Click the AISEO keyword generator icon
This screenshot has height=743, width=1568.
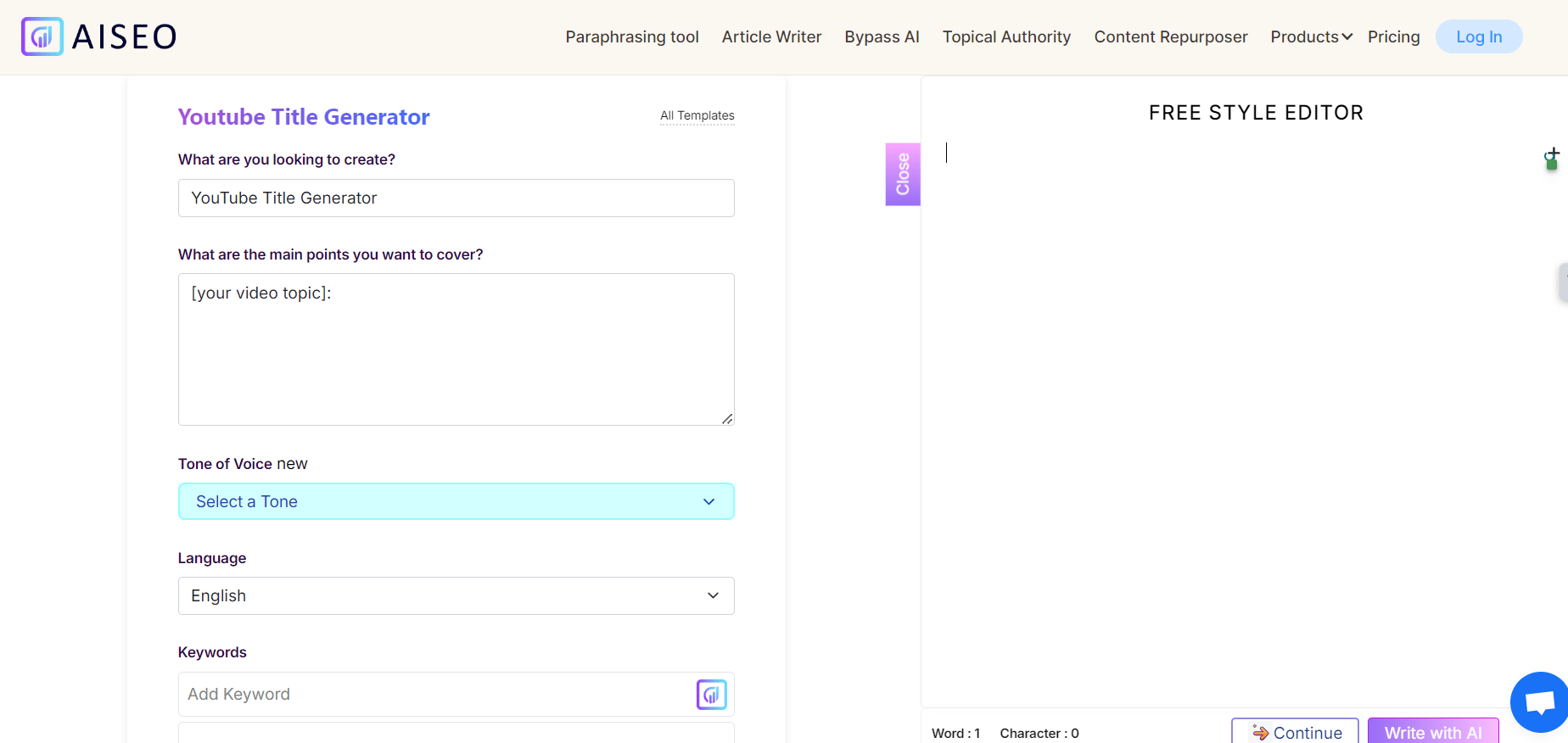711,695
